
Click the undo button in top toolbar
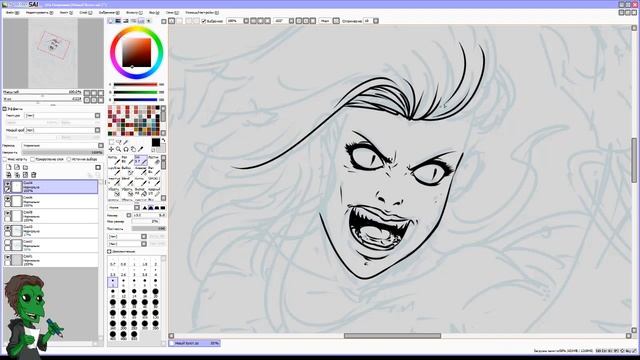(x=172, y=21)
